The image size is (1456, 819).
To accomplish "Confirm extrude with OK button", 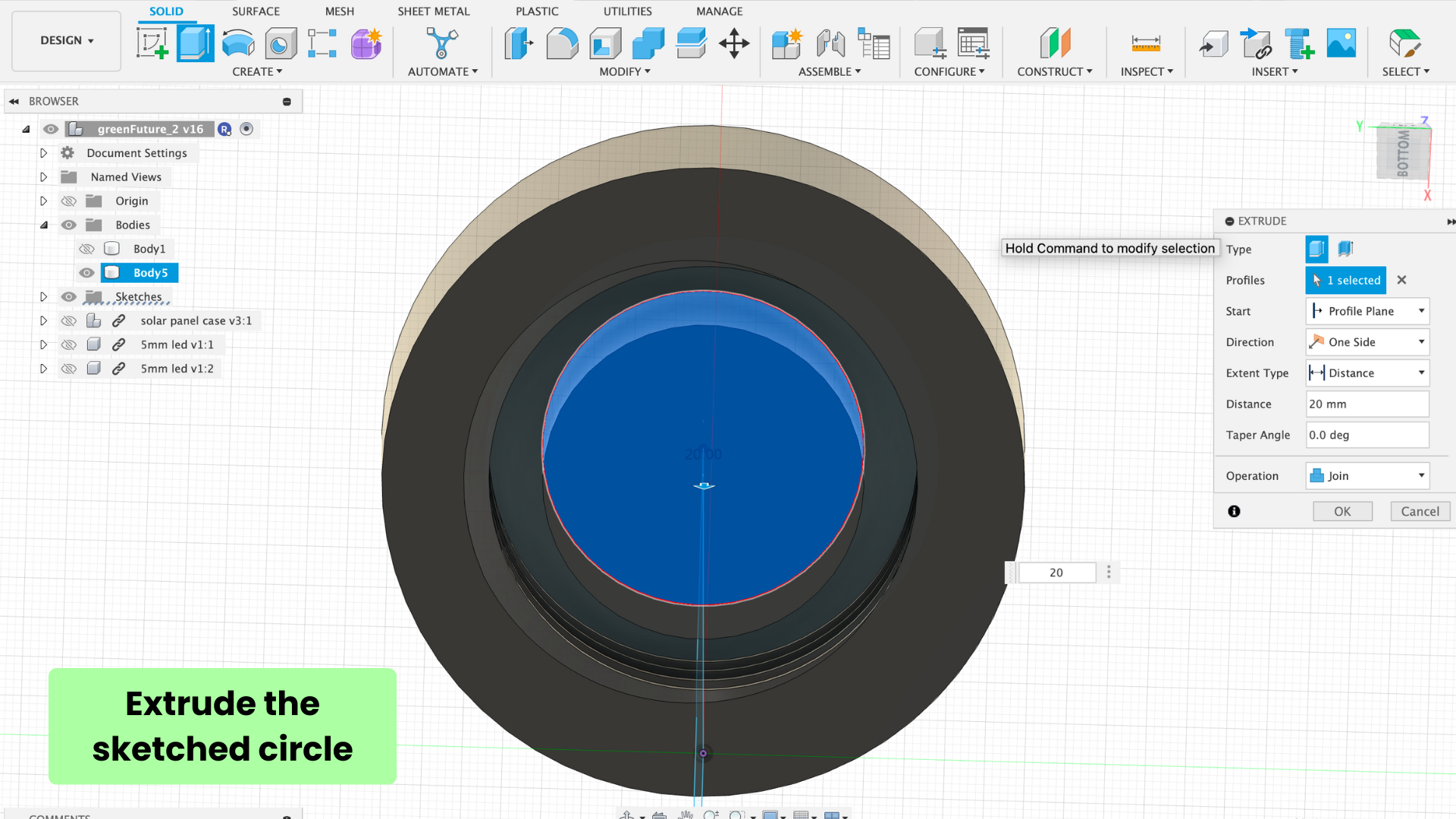I will coord(1342,511).
